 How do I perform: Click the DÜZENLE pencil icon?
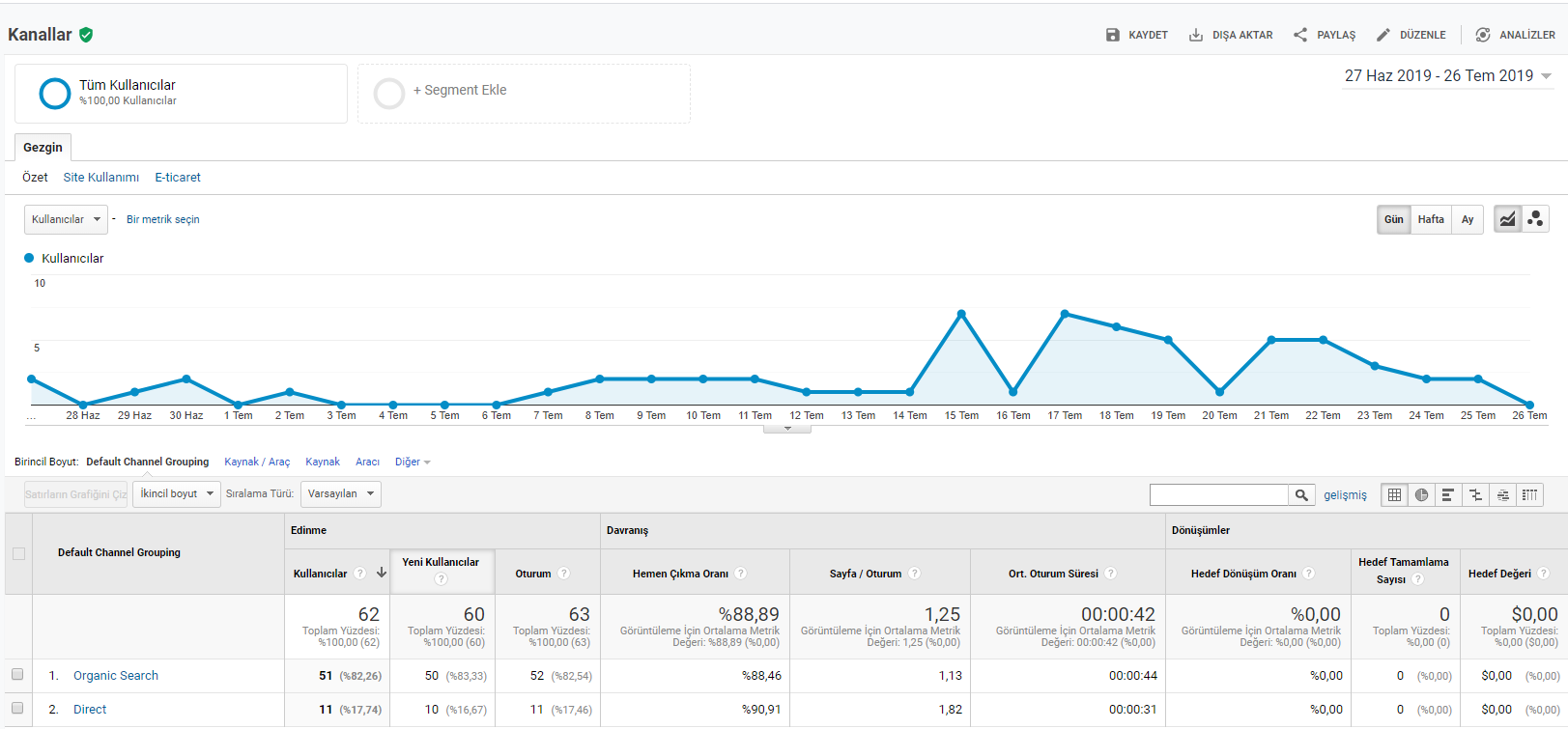tap(1383, 35)
